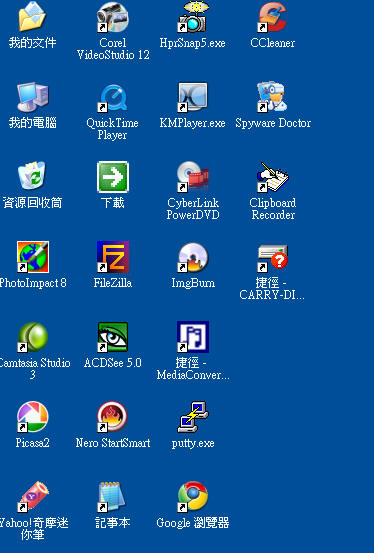Screen dimensions: 374x553
Task: Select the 'FileZilla' label text
Action: coord(113,282)
